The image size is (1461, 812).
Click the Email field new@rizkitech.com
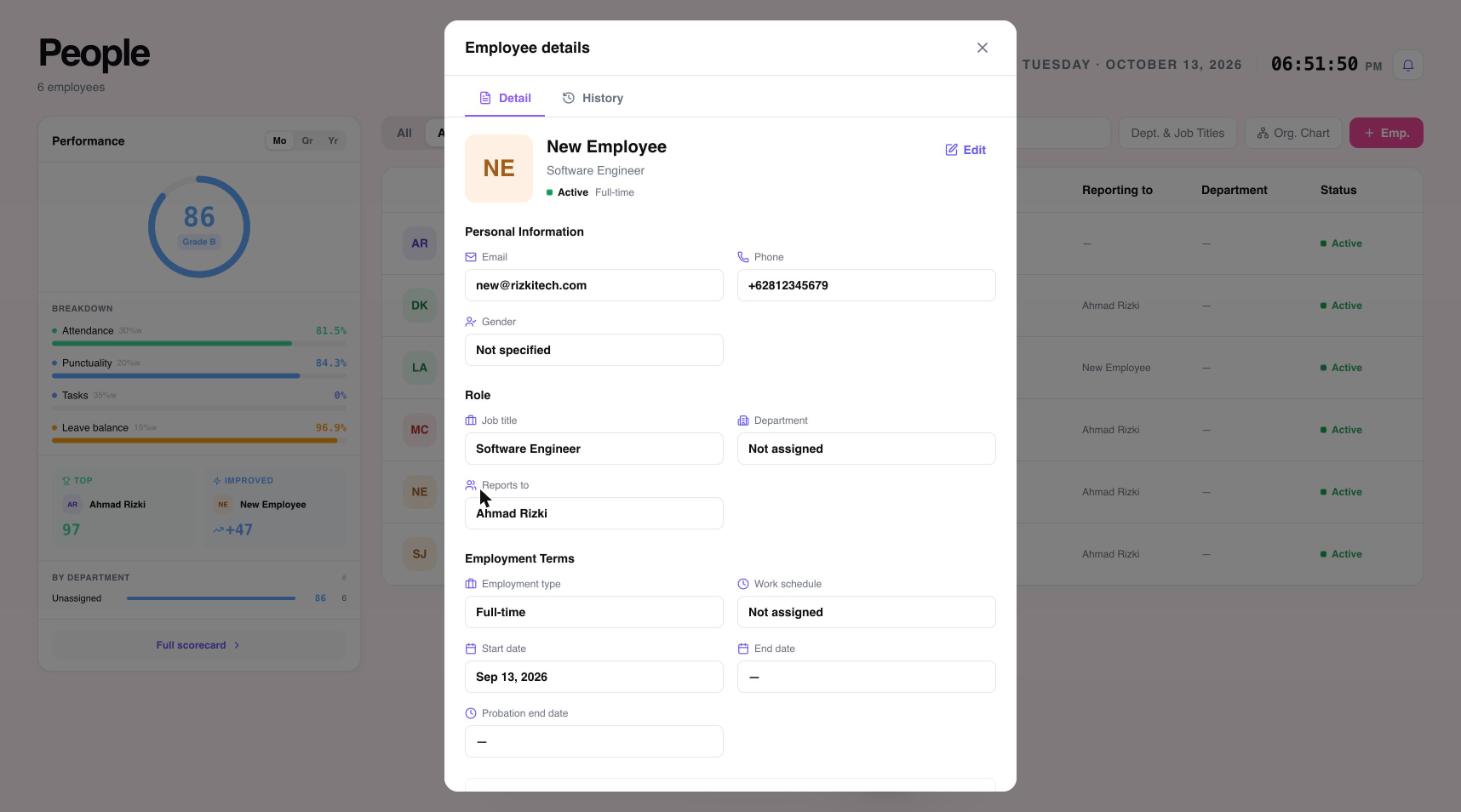pyautogui.click(x=594, y=285)
